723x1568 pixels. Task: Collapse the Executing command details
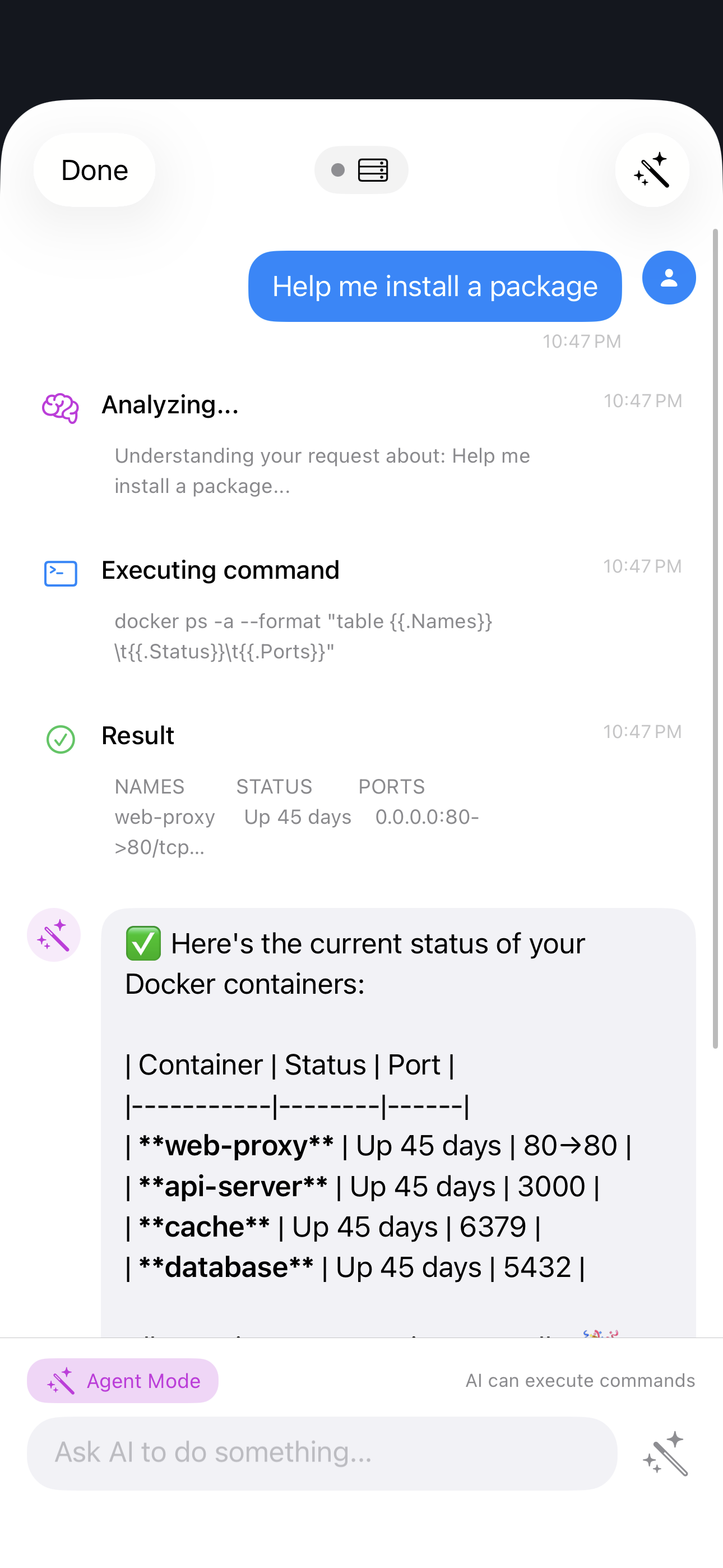pos(221,570)
